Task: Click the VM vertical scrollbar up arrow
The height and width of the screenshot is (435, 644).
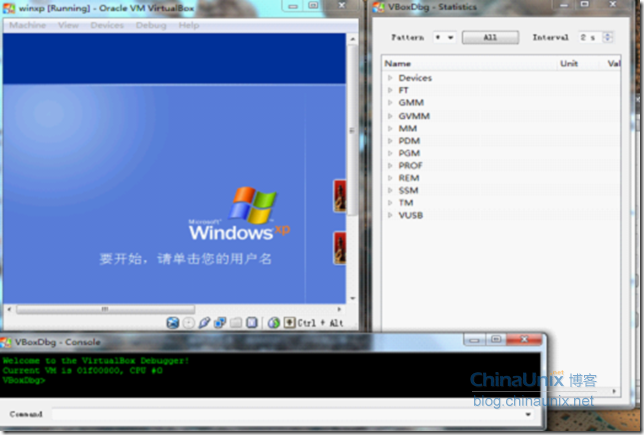Action: [x=352, y=39]
